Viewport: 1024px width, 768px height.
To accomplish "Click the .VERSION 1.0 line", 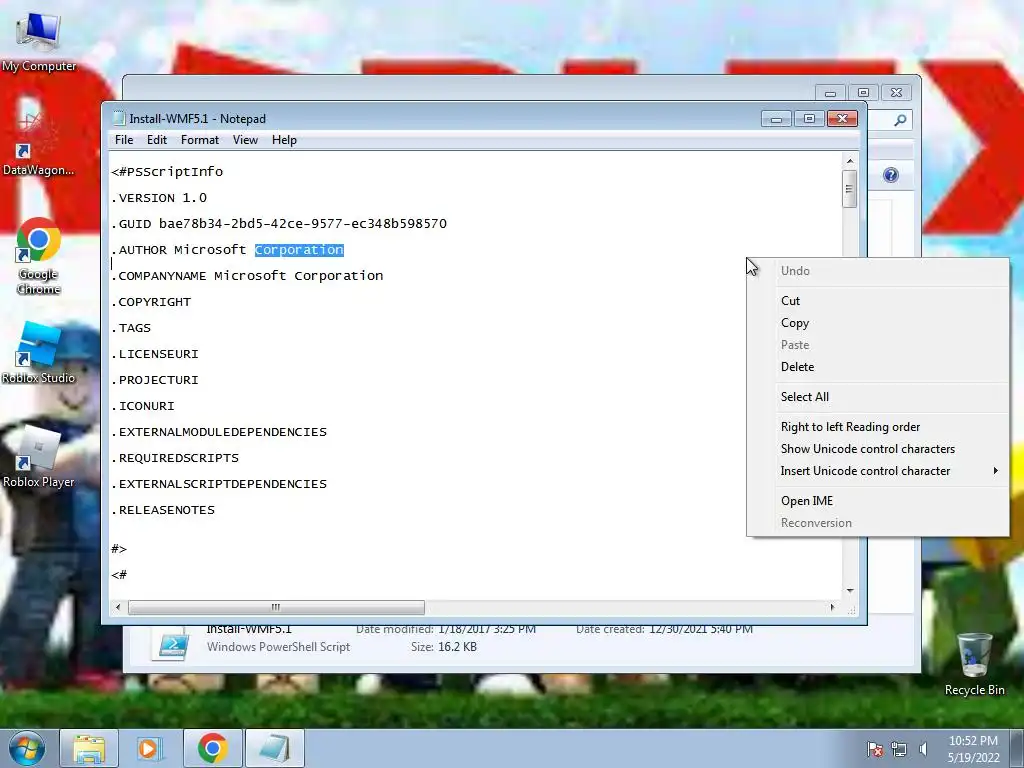I will pos(159,198).
